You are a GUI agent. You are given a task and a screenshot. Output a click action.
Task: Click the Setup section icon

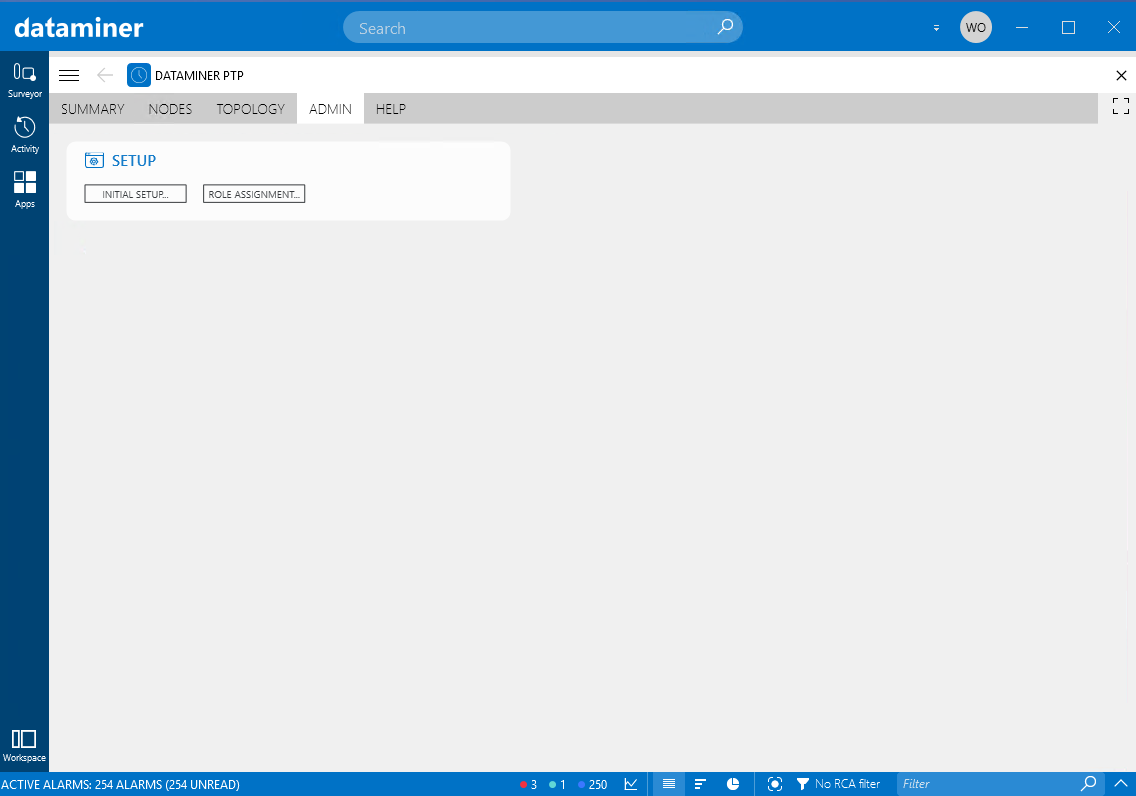click(x=94, y=161)
